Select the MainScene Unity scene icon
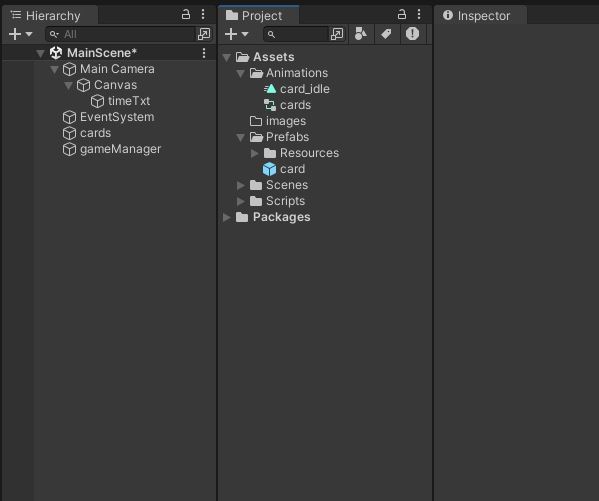The width and height of the screenshot is (599, 501). point(56,53)
